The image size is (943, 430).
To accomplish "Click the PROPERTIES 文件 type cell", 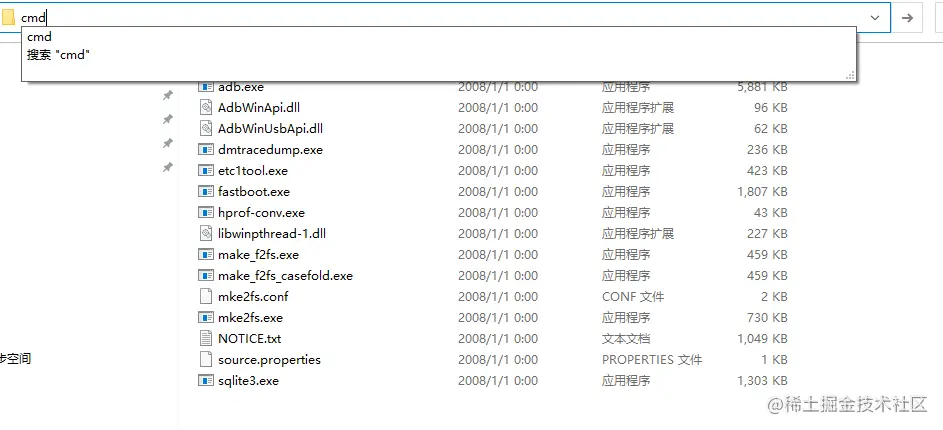I will point(652,360).
